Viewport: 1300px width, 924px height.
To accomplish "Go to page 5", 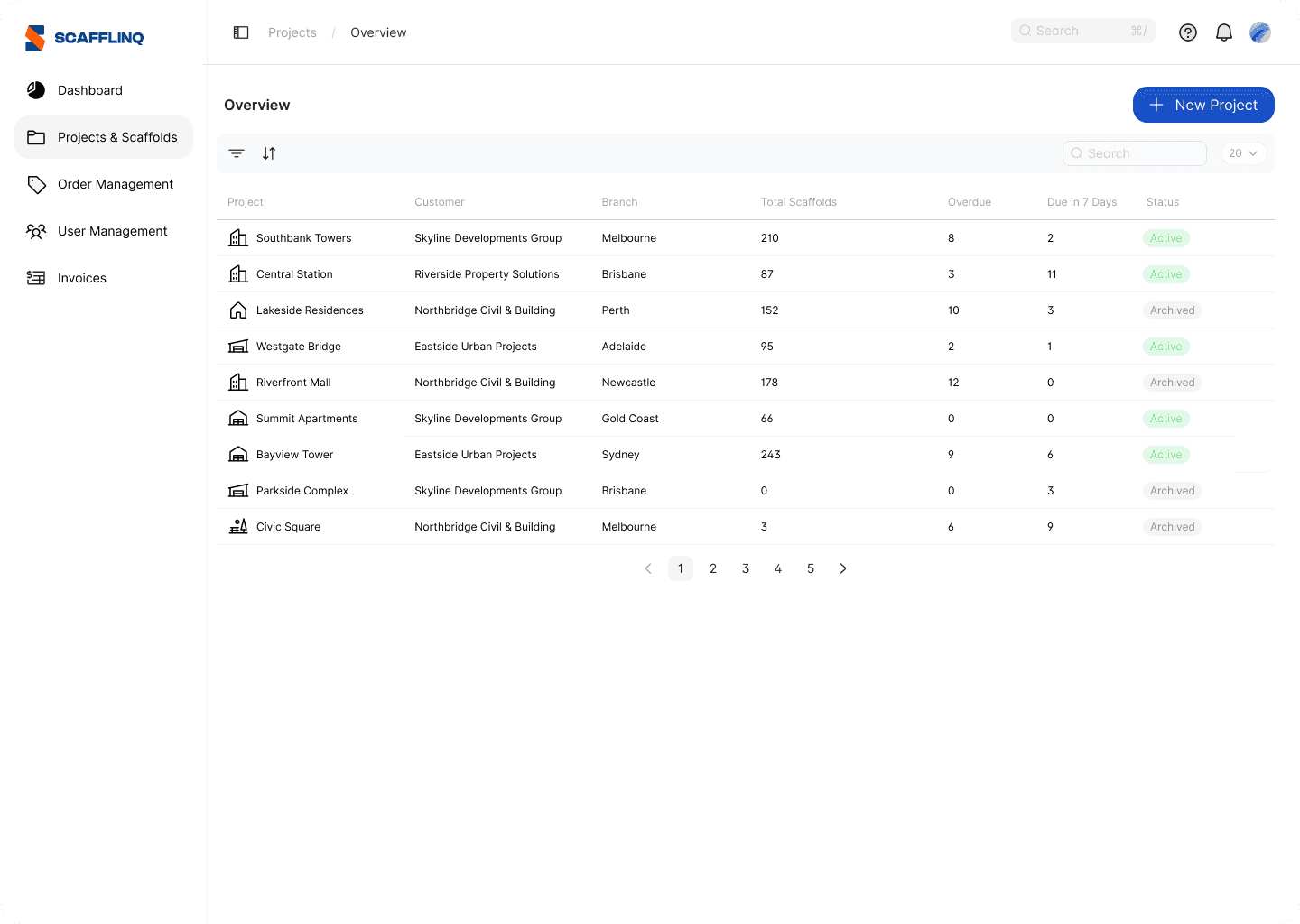I will (811, 568).
